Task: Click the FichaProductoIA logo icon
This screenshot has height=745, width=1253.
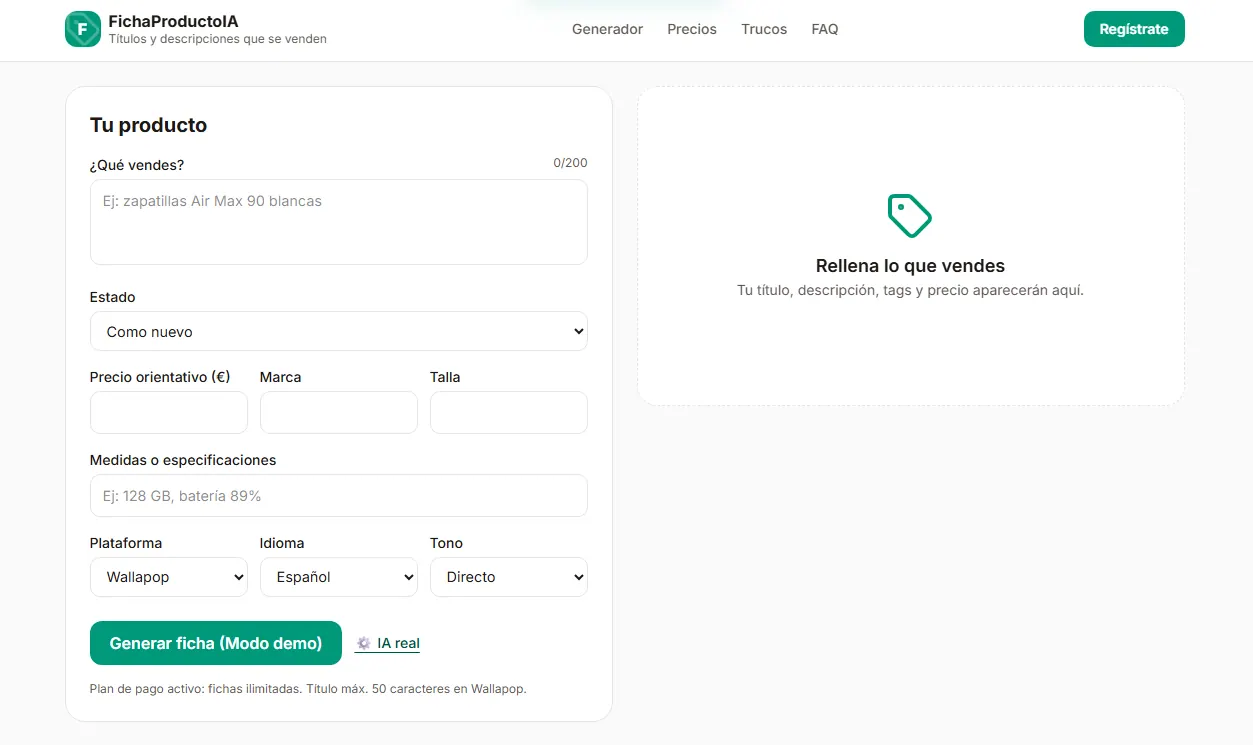Action: pos(83,29)
